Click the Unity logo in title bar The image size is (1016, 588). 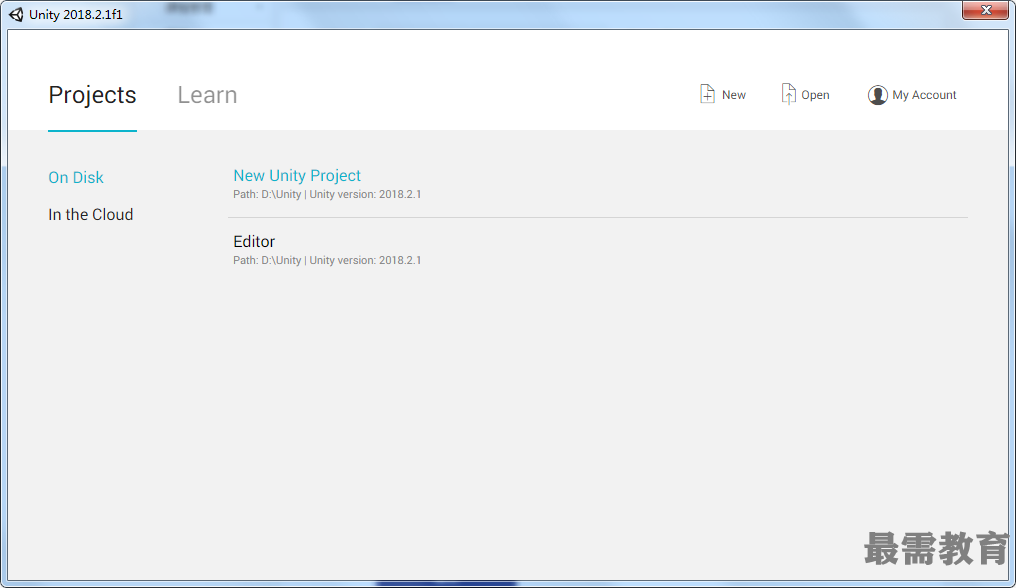(x=16, y=14)
